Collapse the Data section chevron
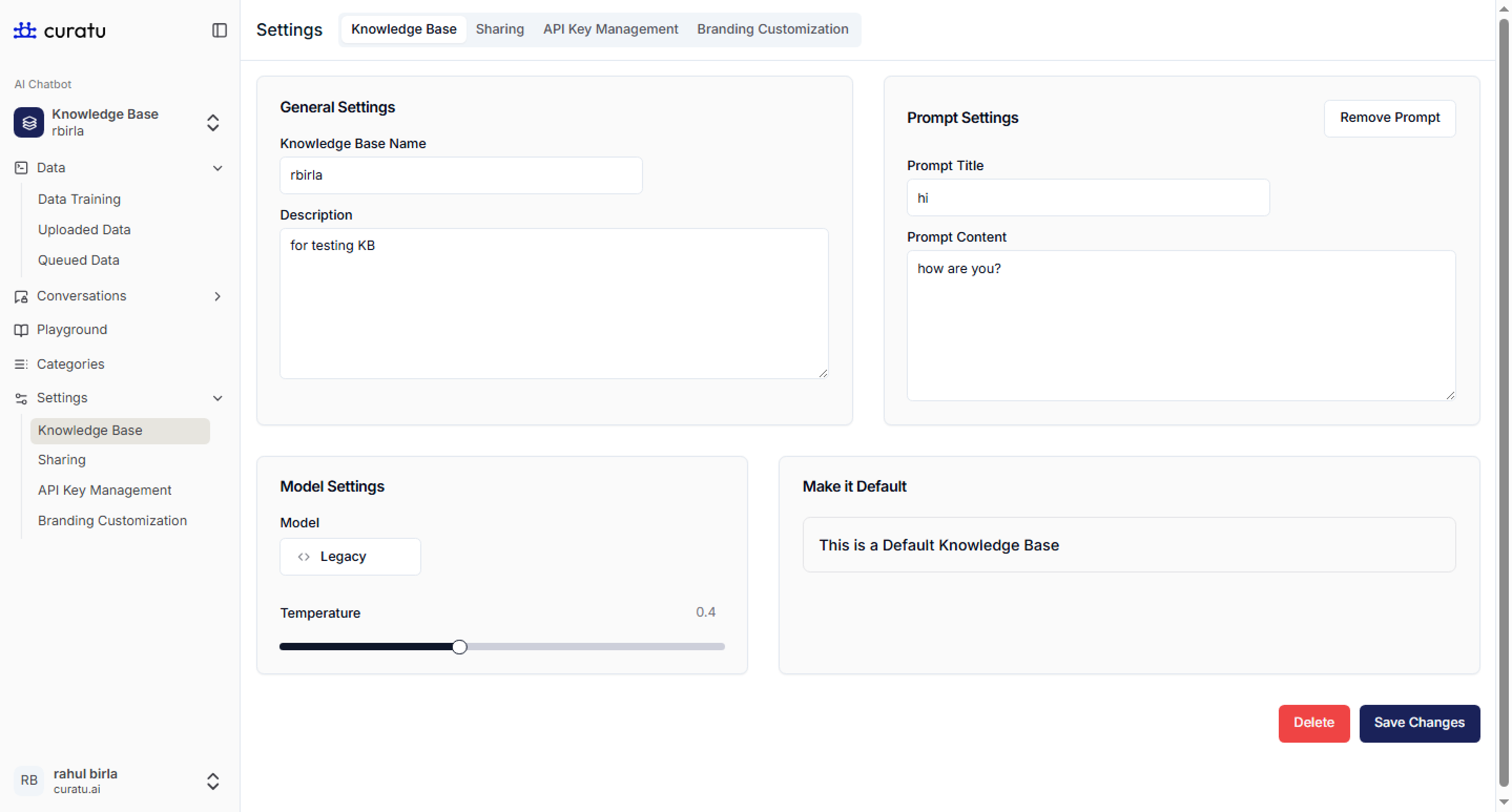The width and height of the screenshot is (1512, 812). tap(217, 169)
